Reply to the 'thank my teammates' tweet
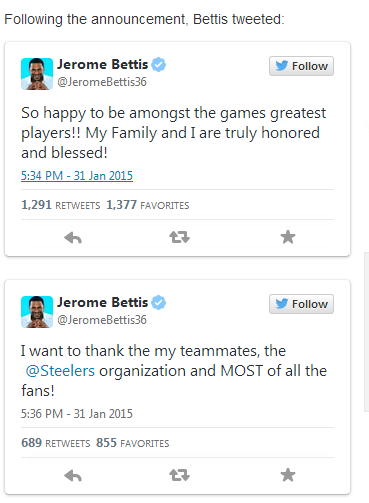This screenshot has width=369, height=503. click(73, 476)
